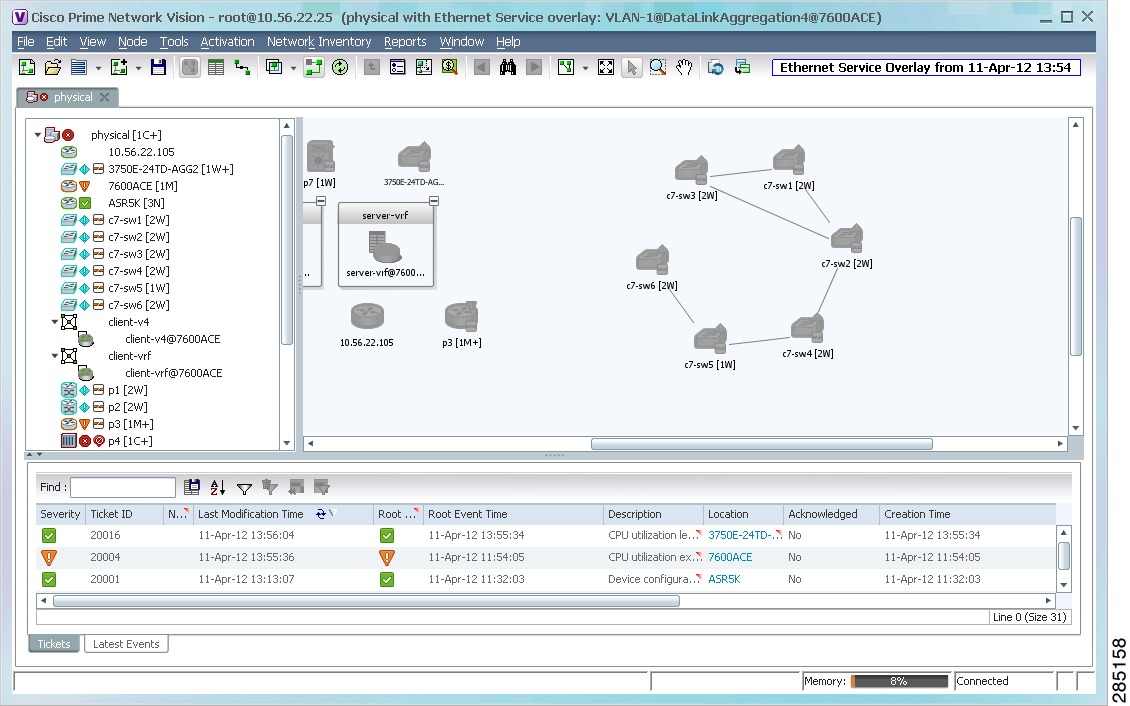The image size is (1130, 706).
Task: Select ticket 20004 row in the table
Action: 546,557
